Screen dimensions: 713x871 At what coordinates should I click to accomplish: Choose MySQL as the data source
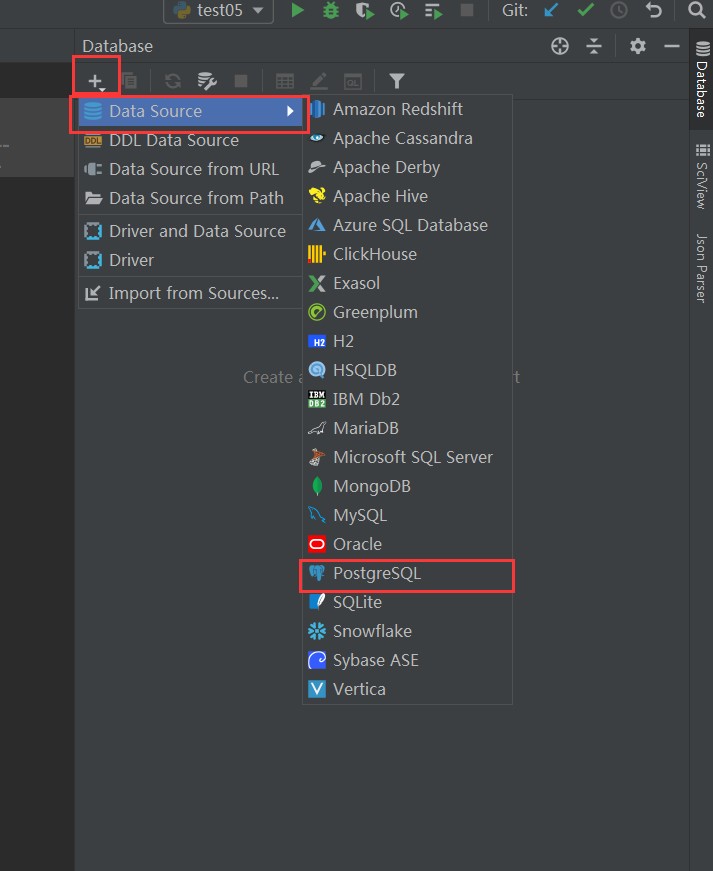360,515
